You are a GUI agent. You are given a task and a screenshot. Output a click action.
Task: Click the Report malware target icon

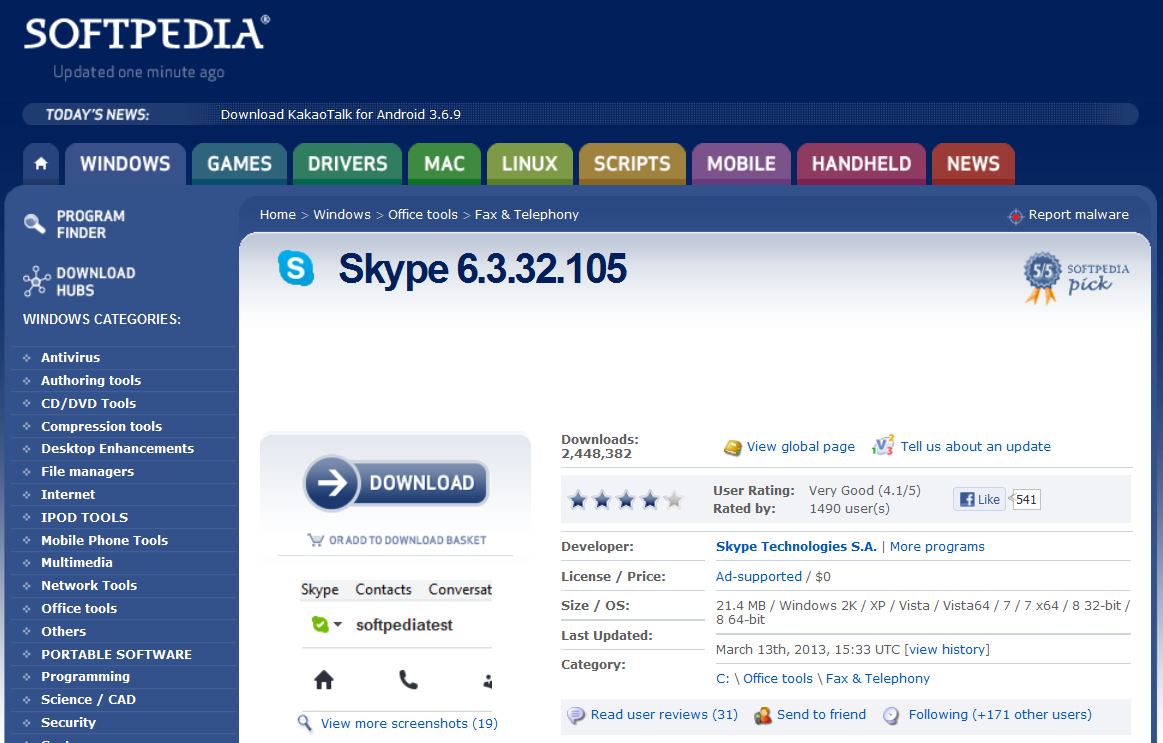(x=1015, y=216)
